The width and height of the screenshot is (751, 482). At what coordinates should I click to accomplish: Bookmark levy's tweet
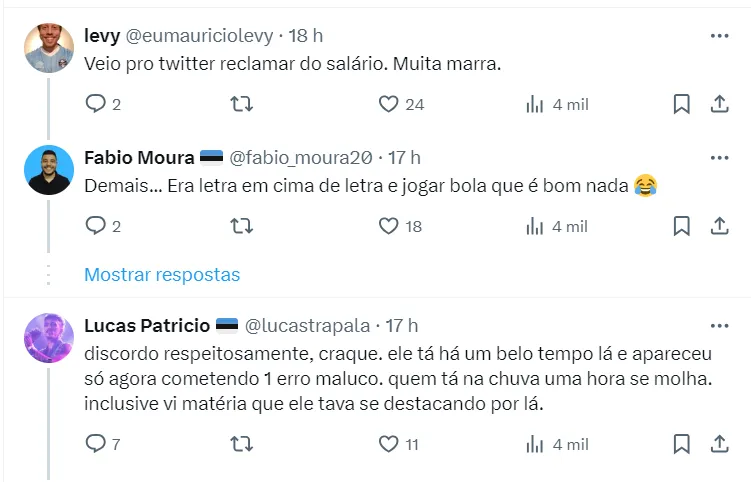click(x=681, y=105)
